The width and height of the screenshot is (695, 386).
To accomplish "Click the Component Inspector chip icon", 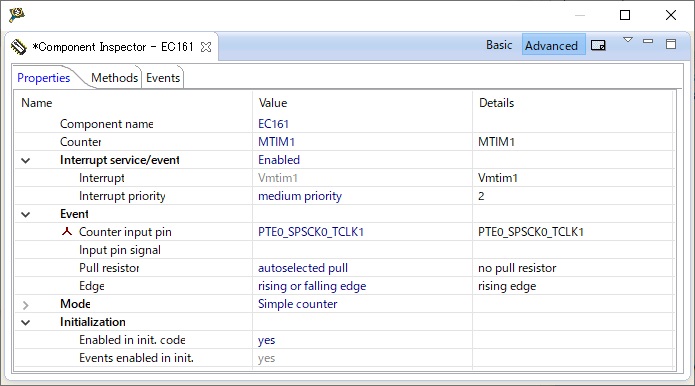I will click(x=19, y=47).
